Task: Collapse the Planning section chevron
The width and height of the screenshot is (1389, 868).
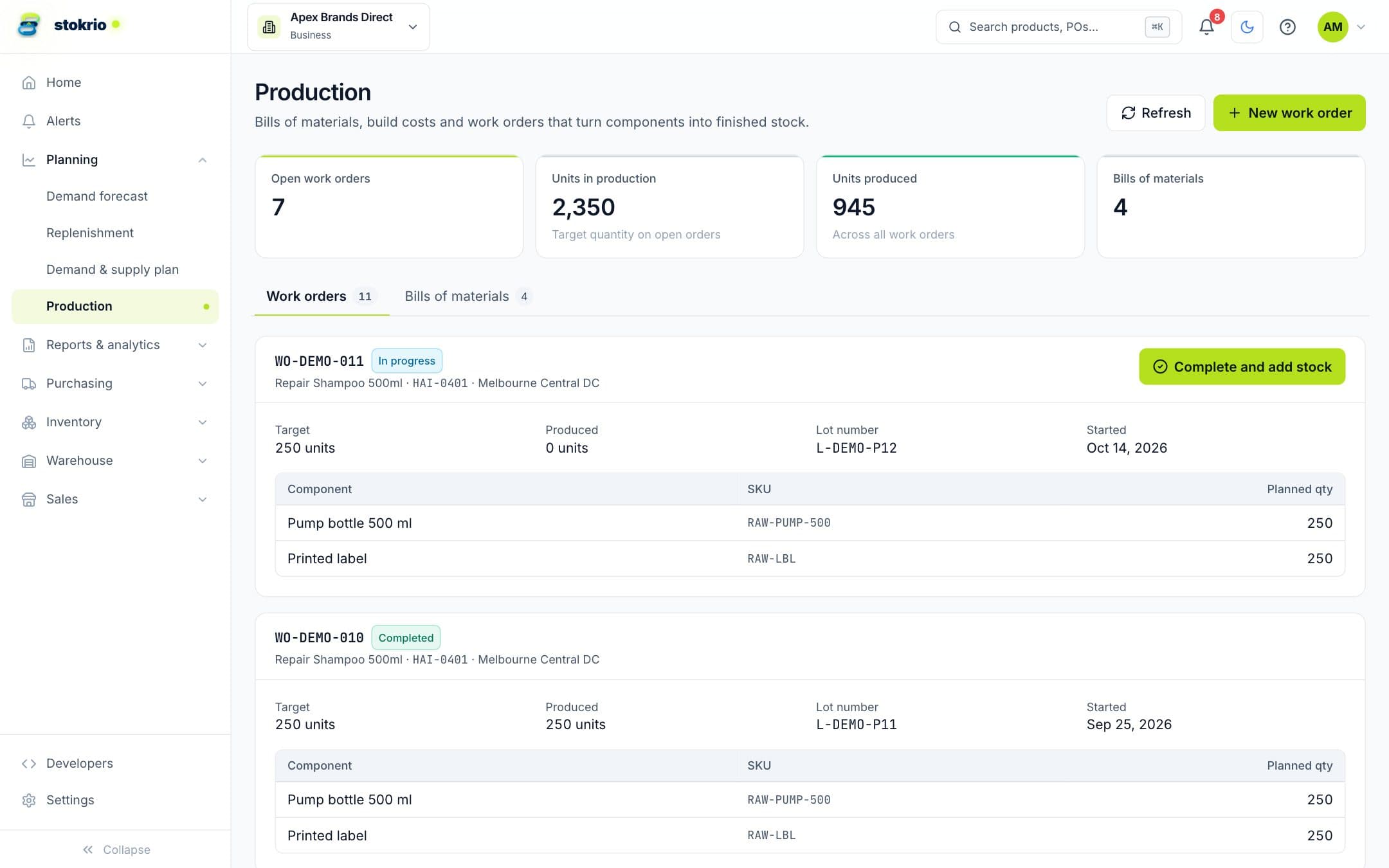Action: (203, 159)
